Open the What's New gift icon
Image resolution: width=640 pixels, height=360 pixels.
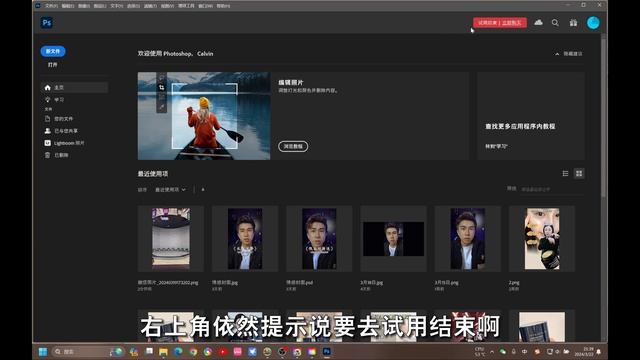573,23
